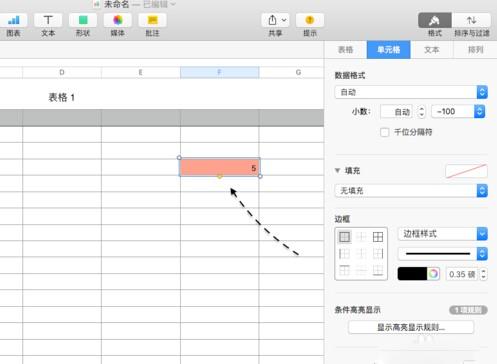The image size is (497, 364).
Task: Enable the 千位分隔符 checkbox
Action: 384,132
